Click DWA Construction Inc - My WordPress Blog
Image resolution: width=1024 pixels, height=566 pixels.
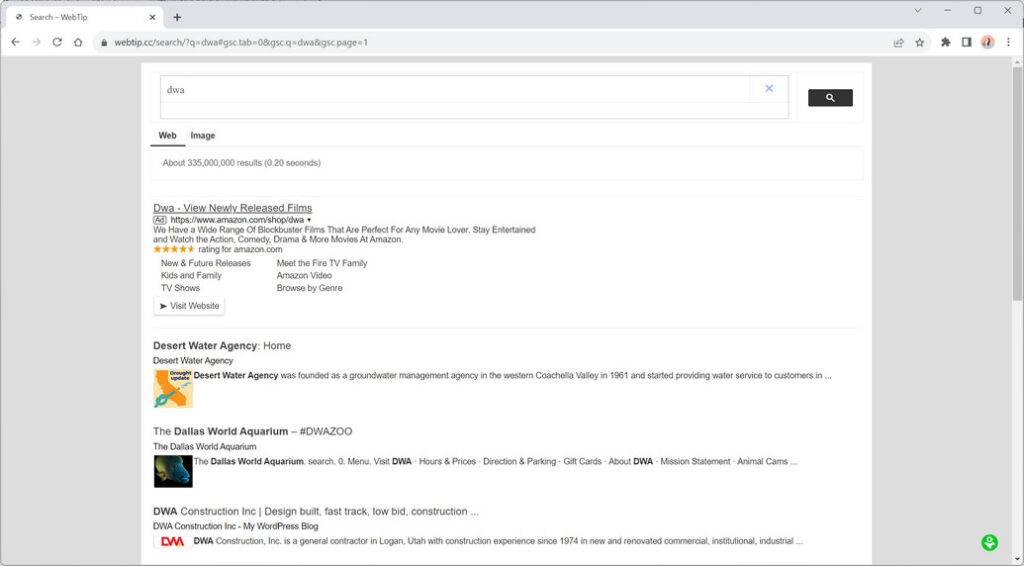(x=236, y=526)
